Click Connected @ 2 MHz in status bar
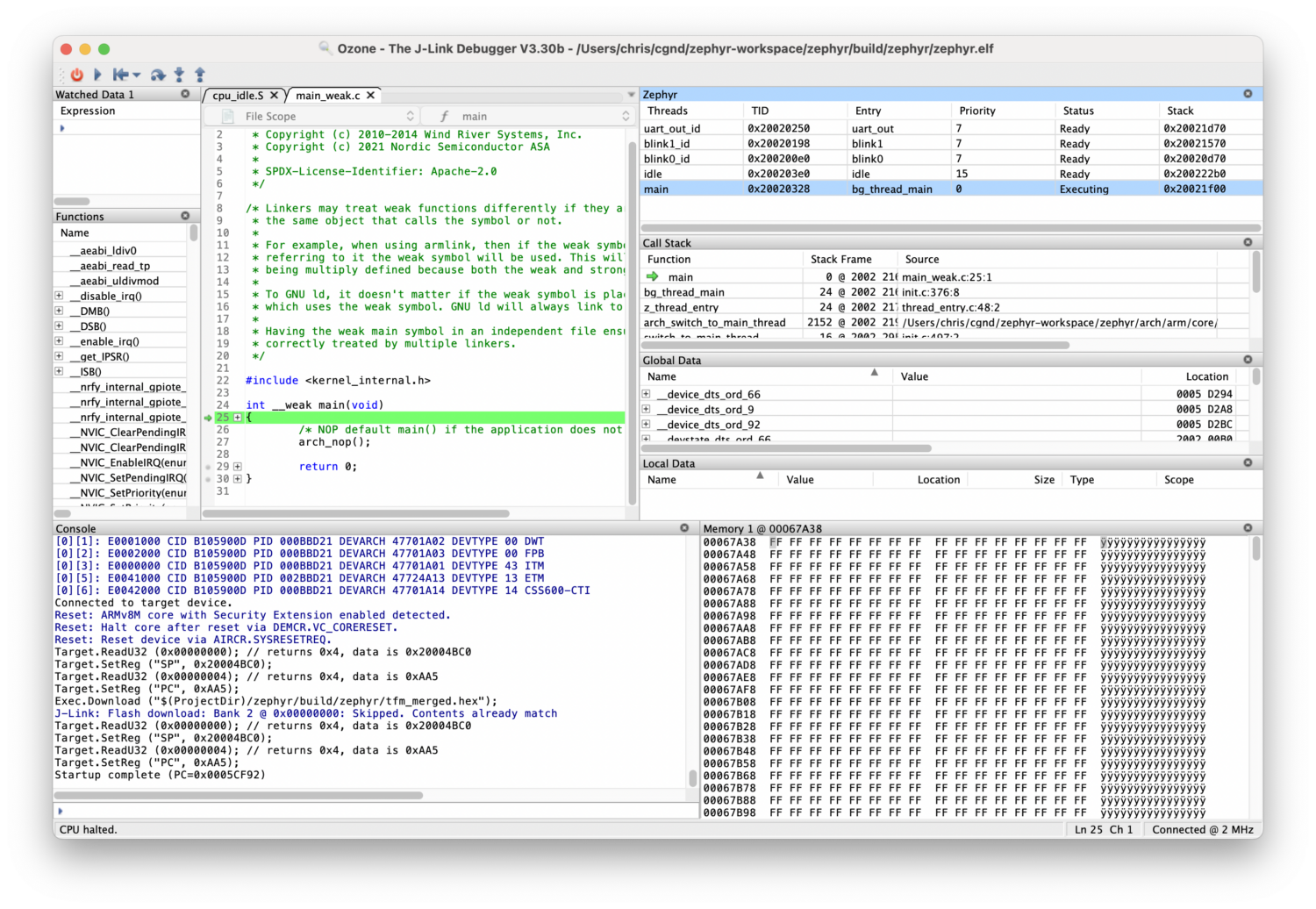The width and height of the screenshot is (1316, 909). pos(1202,829)
